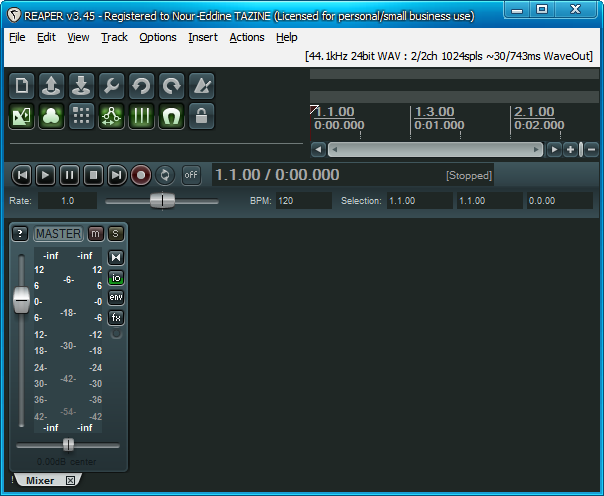The width and height of the screenshot is (604, 496).
Task: Open master routing with the io button
Action: pos(116,278)
